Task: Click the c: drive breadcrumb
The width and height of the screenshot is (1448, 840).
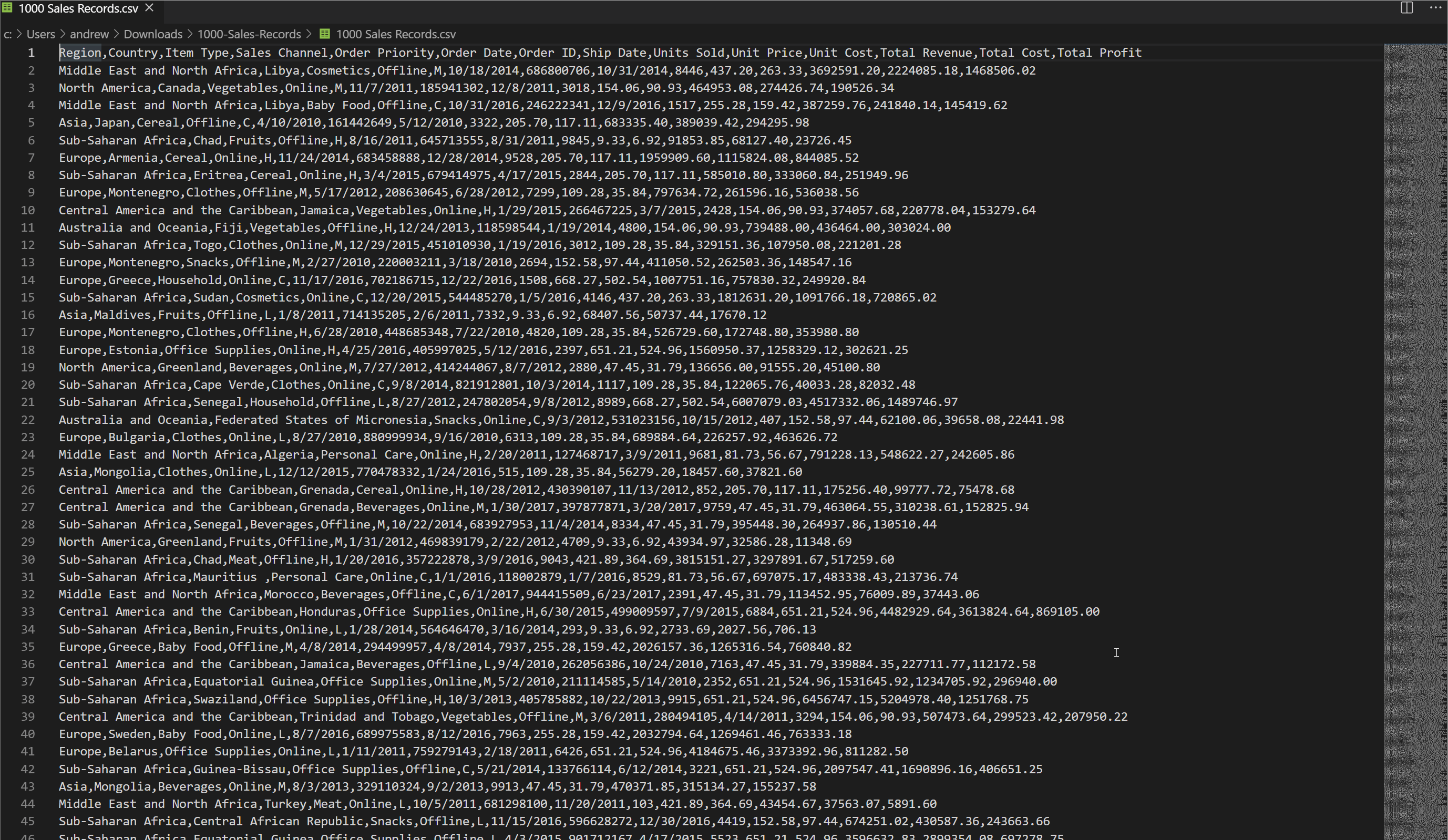Action: (x=7, y=34)
